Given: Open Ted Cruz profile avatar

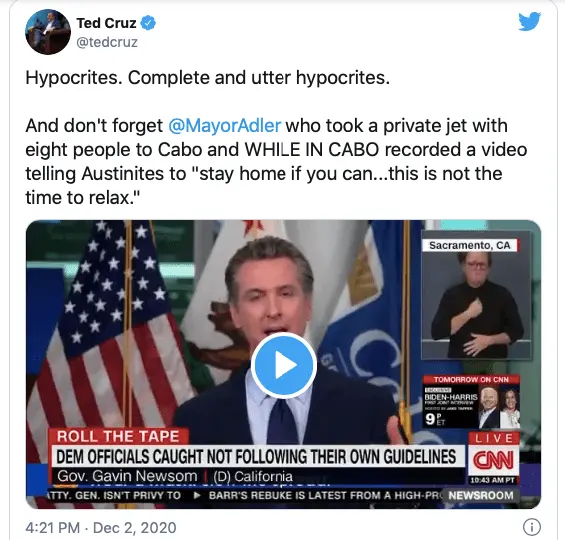Looking at the screenshot, I should coord(48,32).
